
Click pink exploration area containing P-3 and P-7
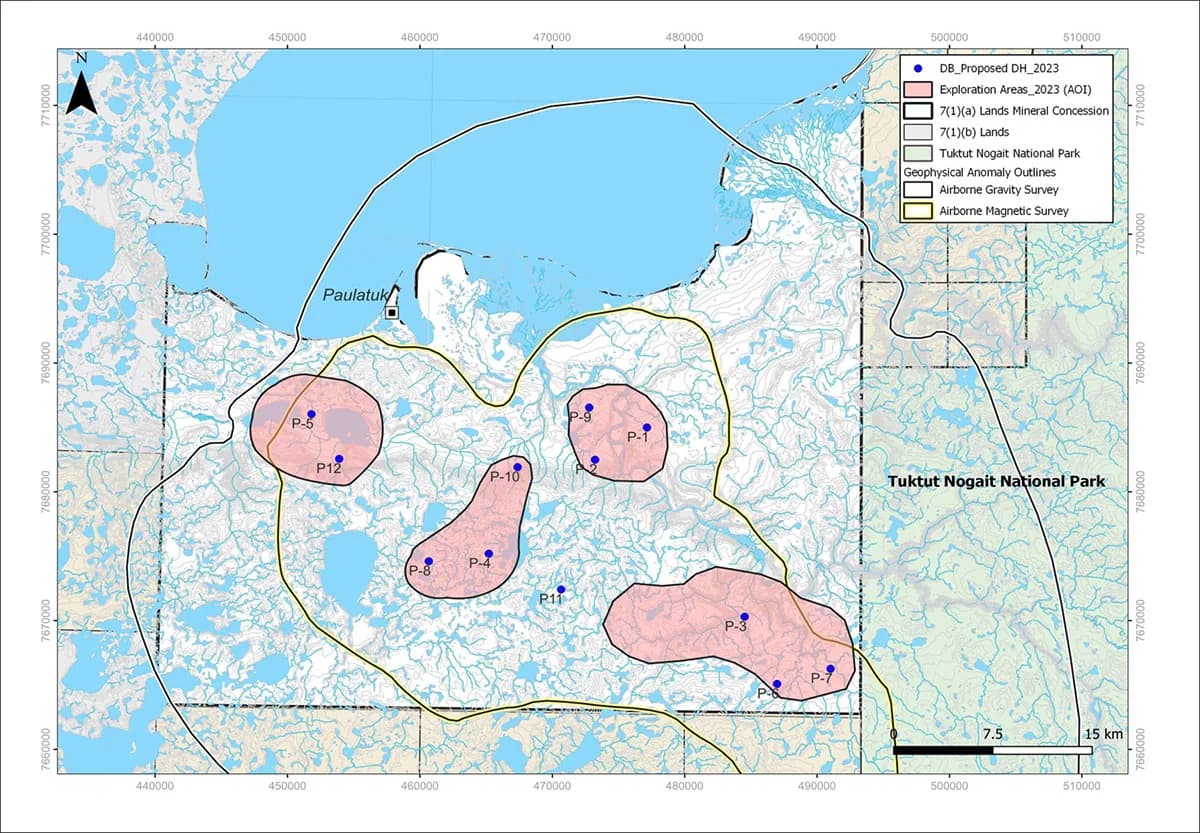tap(729, 633)
